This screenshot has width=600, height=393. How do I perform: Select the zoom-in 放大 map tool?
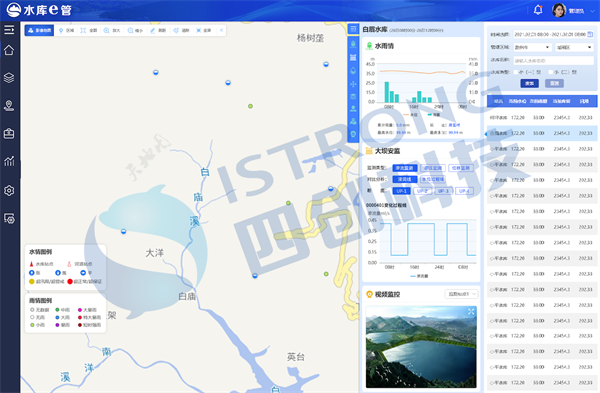click(x=112, y=31)
